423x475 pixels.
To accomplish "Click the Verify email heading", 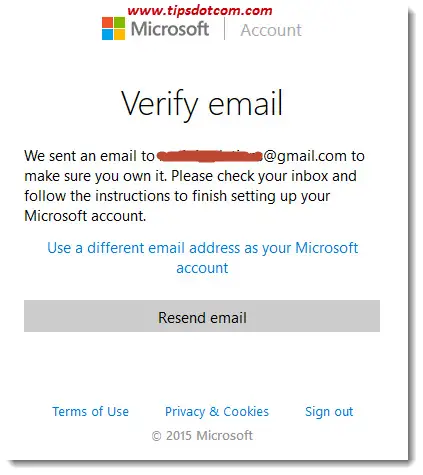I will (x=202, y=104).
